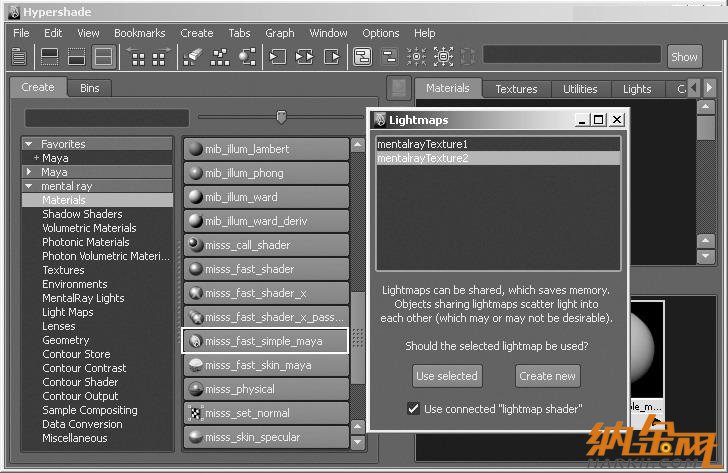Switch to the Textures tab
728x473 pixels.
516,89
